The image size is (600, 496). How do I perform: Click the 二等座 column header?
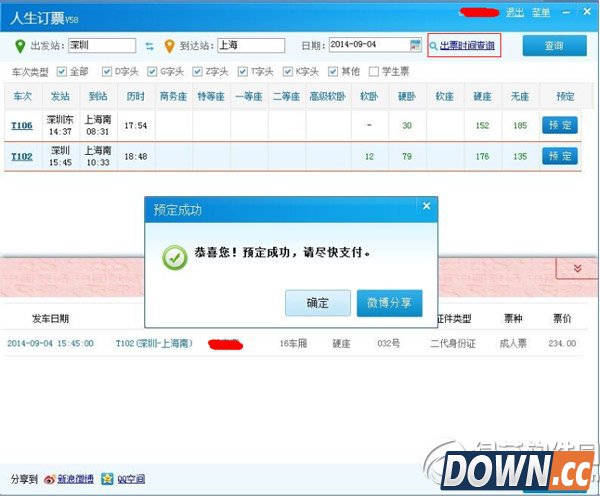286,96
